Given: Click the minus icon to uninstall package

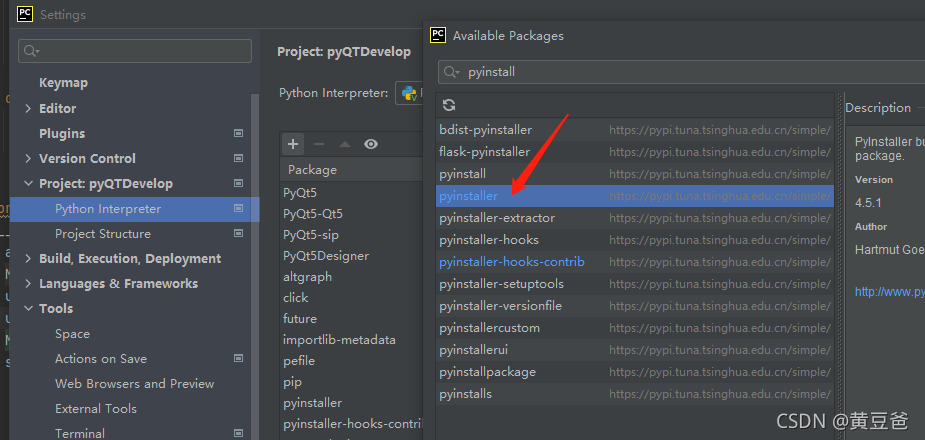Looking at the screenshot, I should pos(319,144).
